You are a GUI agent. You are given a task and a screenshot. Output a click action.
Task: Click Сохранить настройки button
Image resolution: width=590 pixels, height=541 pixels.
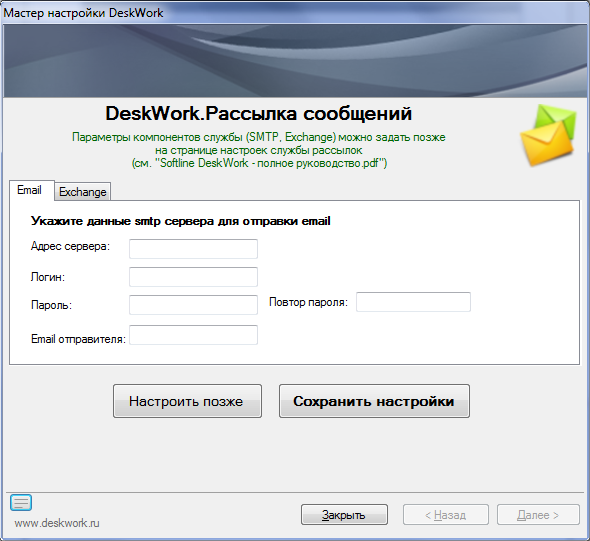[x=374, y=401]
